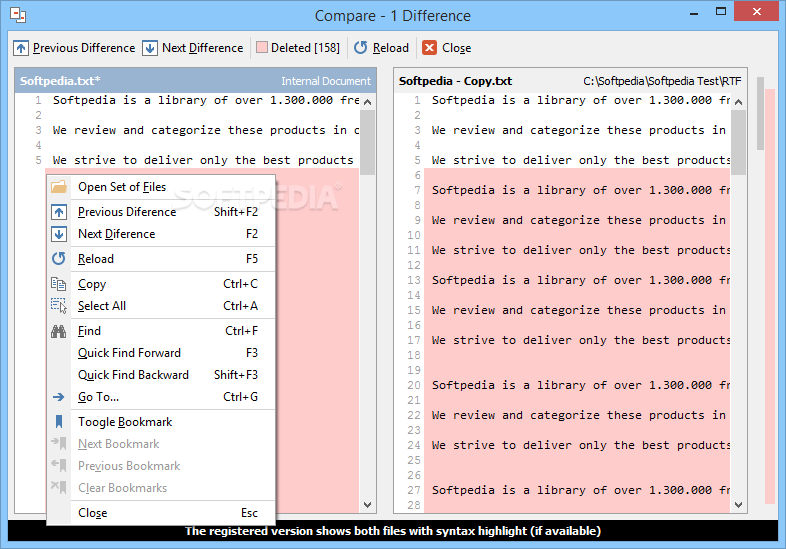Click the reload icon in context menu
This screenshot has width=786, height=549.
(59, 259)
